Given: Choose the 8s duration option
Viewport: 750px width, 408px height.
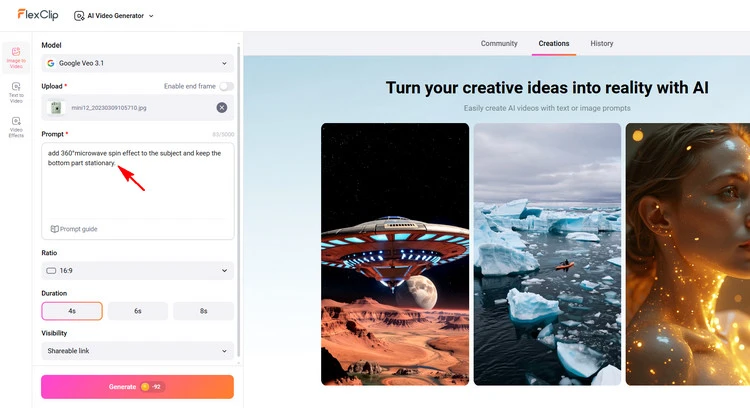Looking at the screenshot, I should (x=204, y=311).
